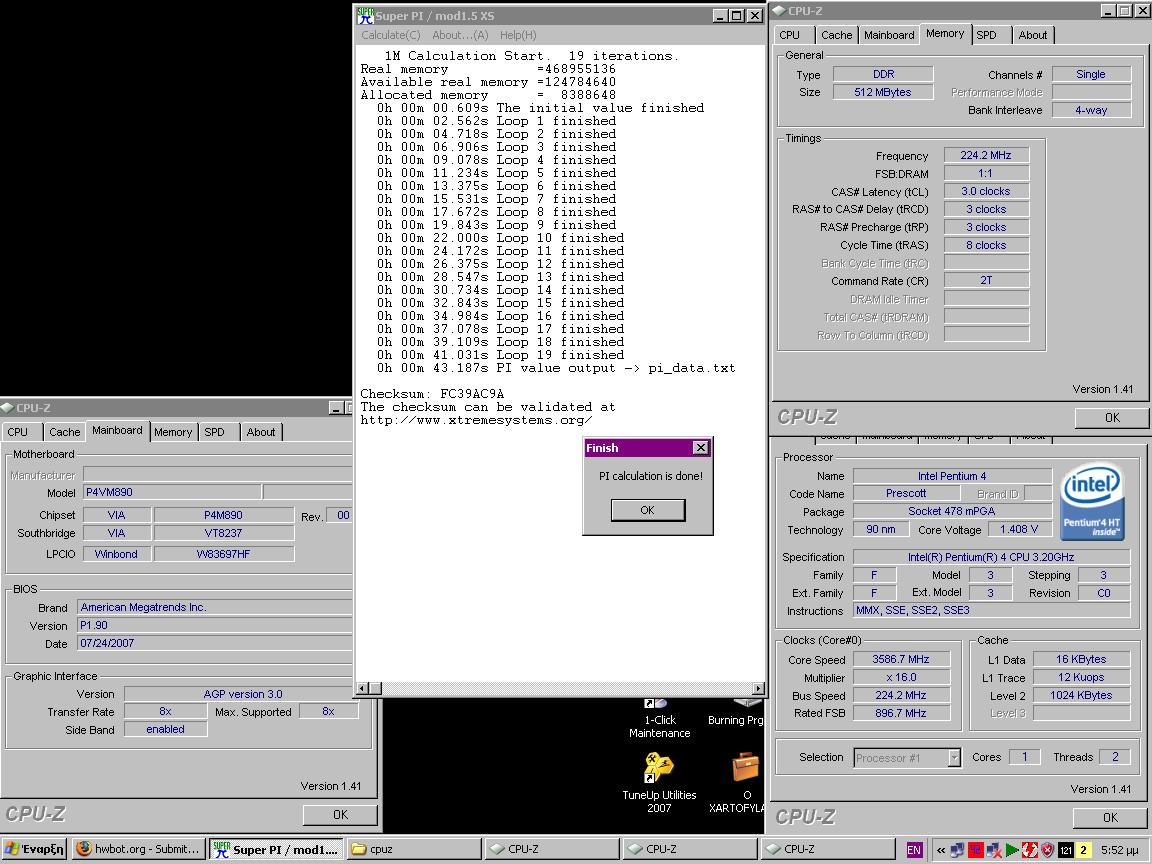The height and width of the screenshot is (864, 1152).
Task: Select Memory tab in top-right CPU-Z window
Action: (x=945, y=33)
